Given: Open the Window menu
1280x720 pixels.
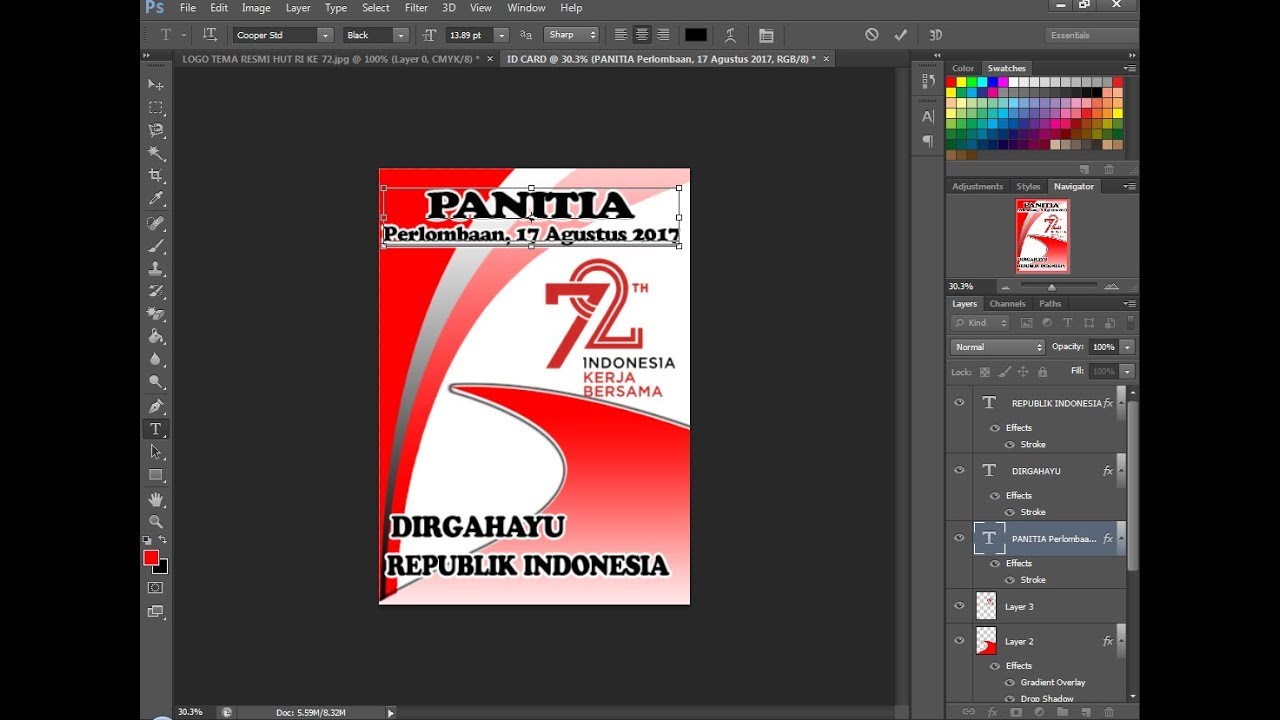Looking at the screenshot, I should point(526,8).
